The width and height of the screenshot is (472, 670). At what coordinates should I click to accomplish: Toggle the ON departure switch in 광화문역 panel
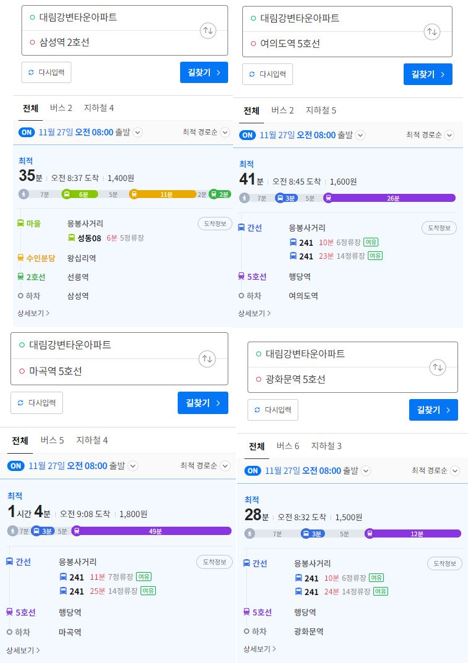pyautogui.click(x=253, y=471)
